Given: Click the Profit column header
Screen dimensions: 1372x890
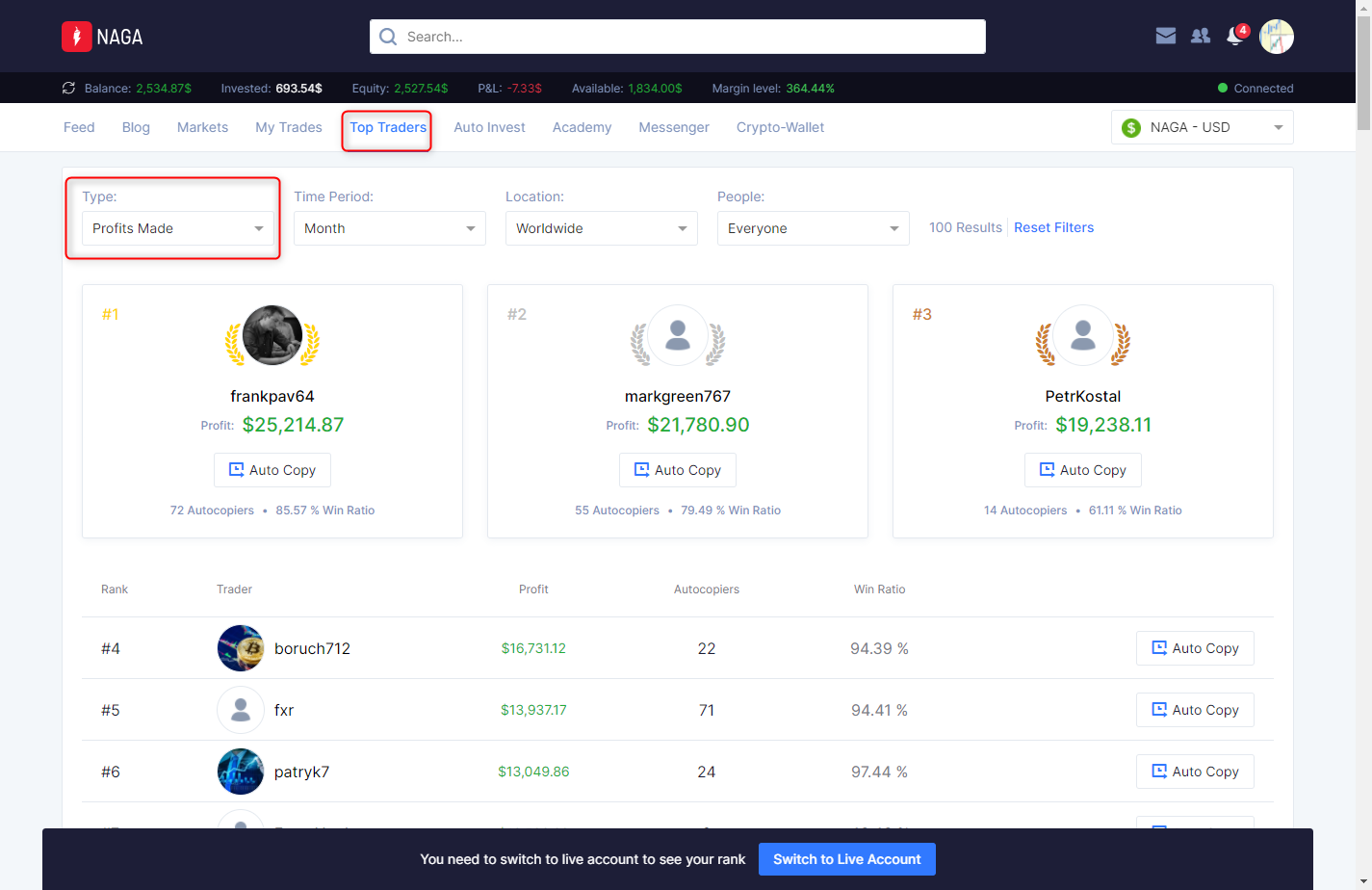Looking at the screenshot, I should 533,589.
